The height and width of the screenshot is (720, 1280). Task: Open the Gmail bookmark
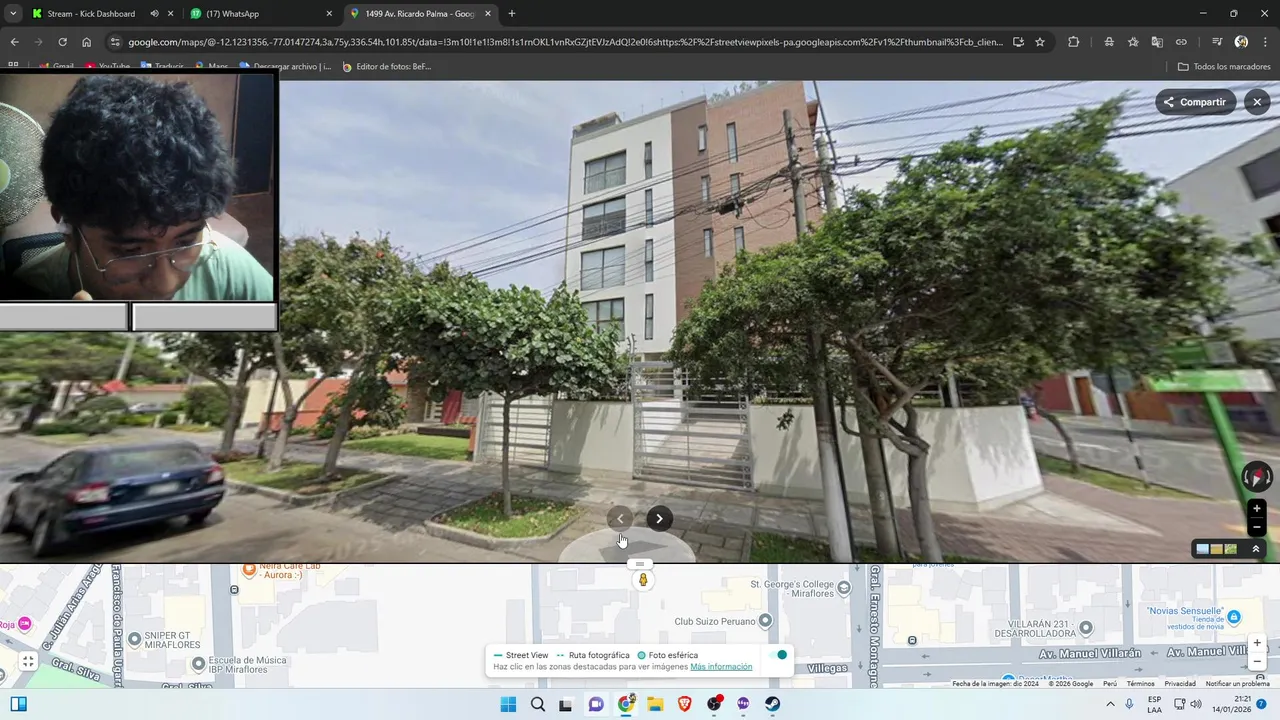coord(56,67)
